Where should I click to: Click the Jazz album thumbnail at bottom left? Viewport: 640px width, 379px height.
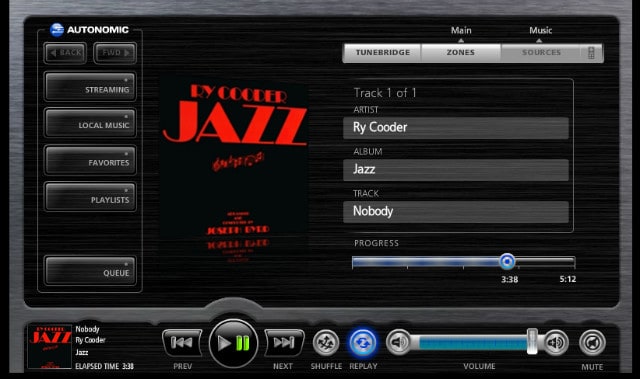pyautogui.click(x=50, y=347)
